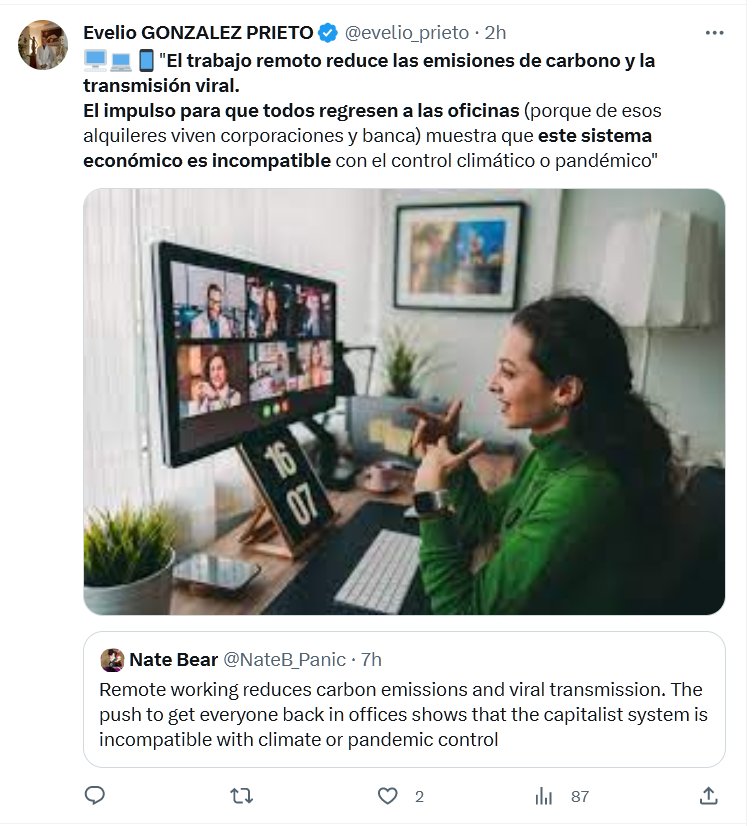
Task: Open Evelio GONZALEZ PRIETO profile name
Action: (198, 33)
